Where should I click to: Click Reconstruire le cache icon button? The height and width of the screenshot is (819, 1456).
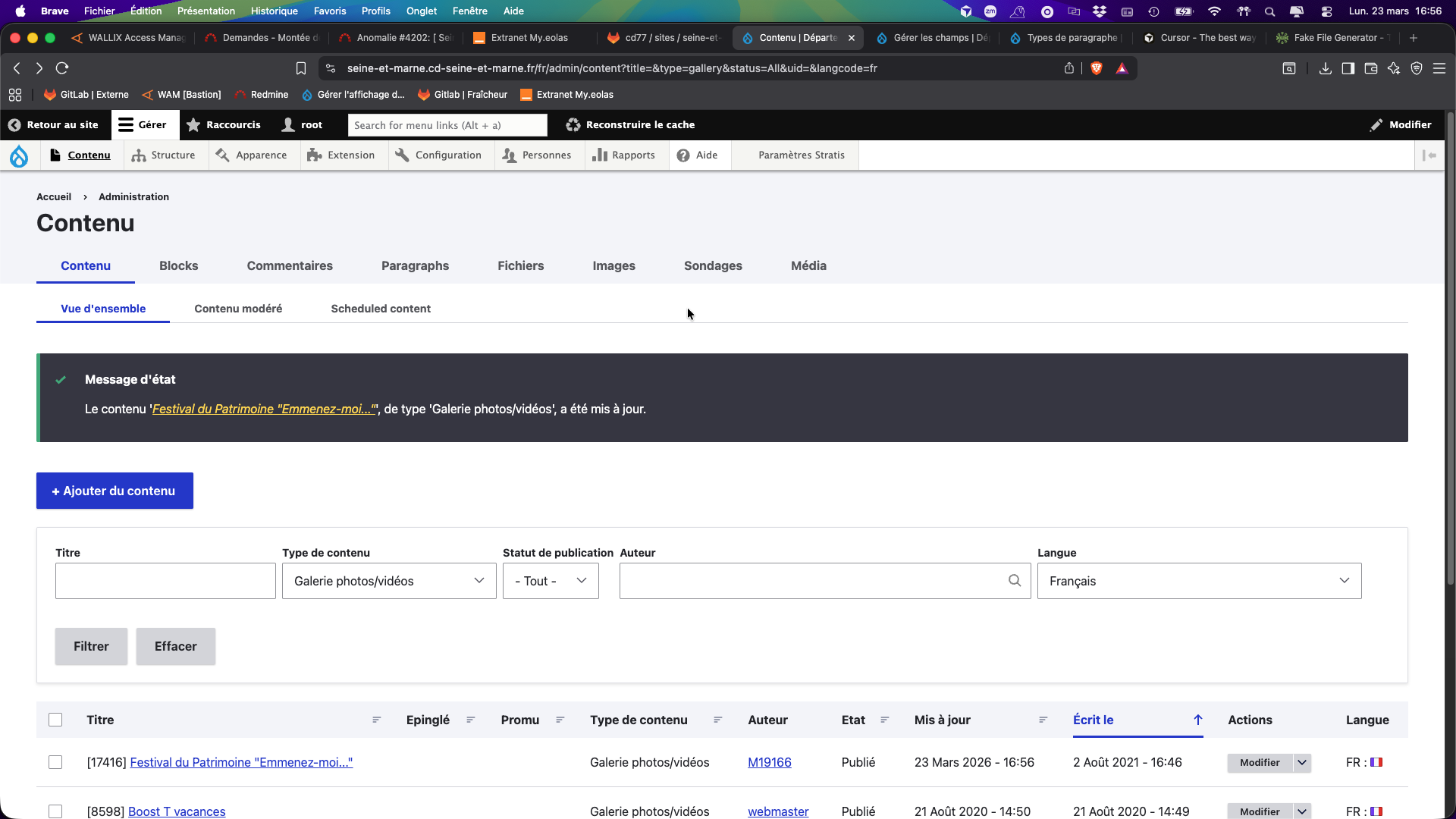(573, 125)
